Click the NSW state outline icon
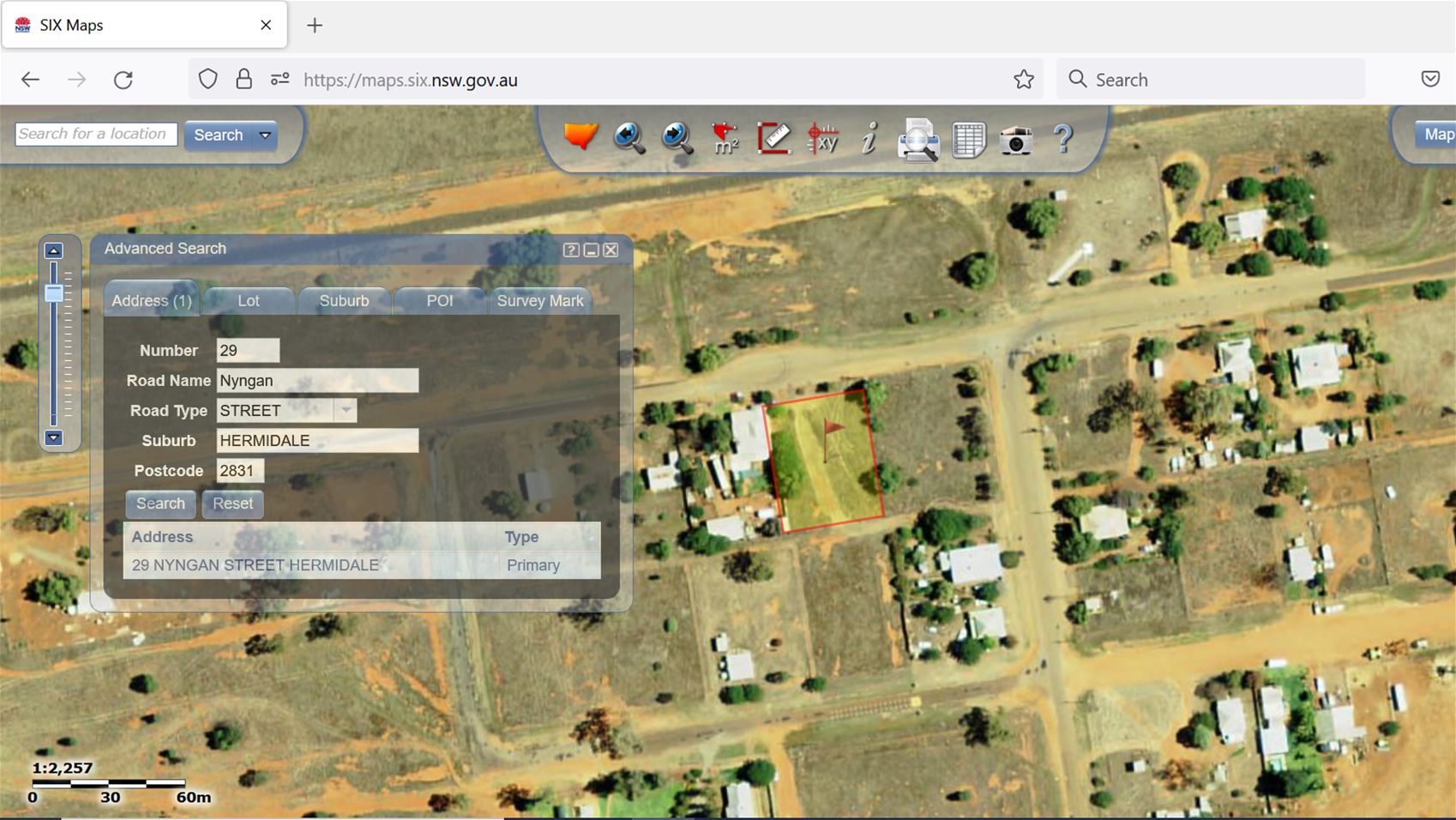Viewport: 1456px width, 820px height. click(581, 136)
